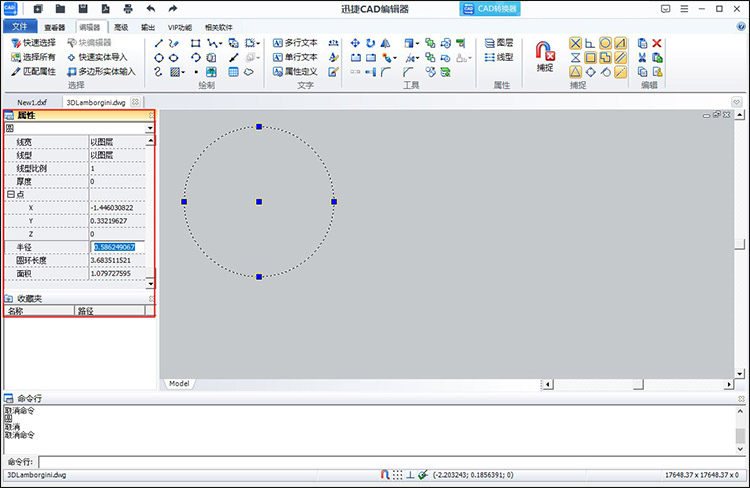Screen dimensions: 750x488
Task: Toggle triangle midpoint snap mode
Action: (x=575, y=72)
